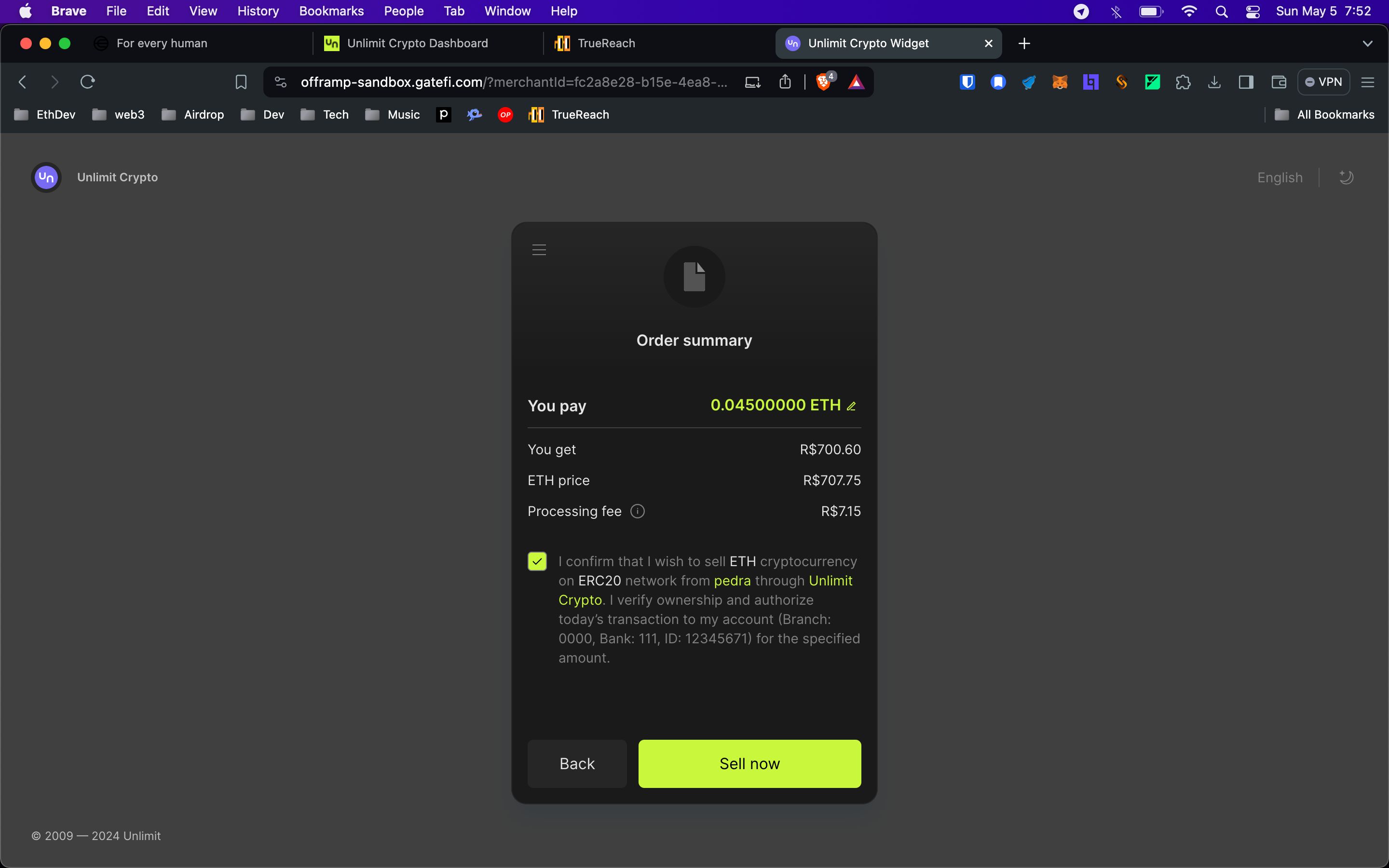The width and height of the screenshot is (1389, 868).
Task: Open the Brave app menu
Action: click(68, 11)
